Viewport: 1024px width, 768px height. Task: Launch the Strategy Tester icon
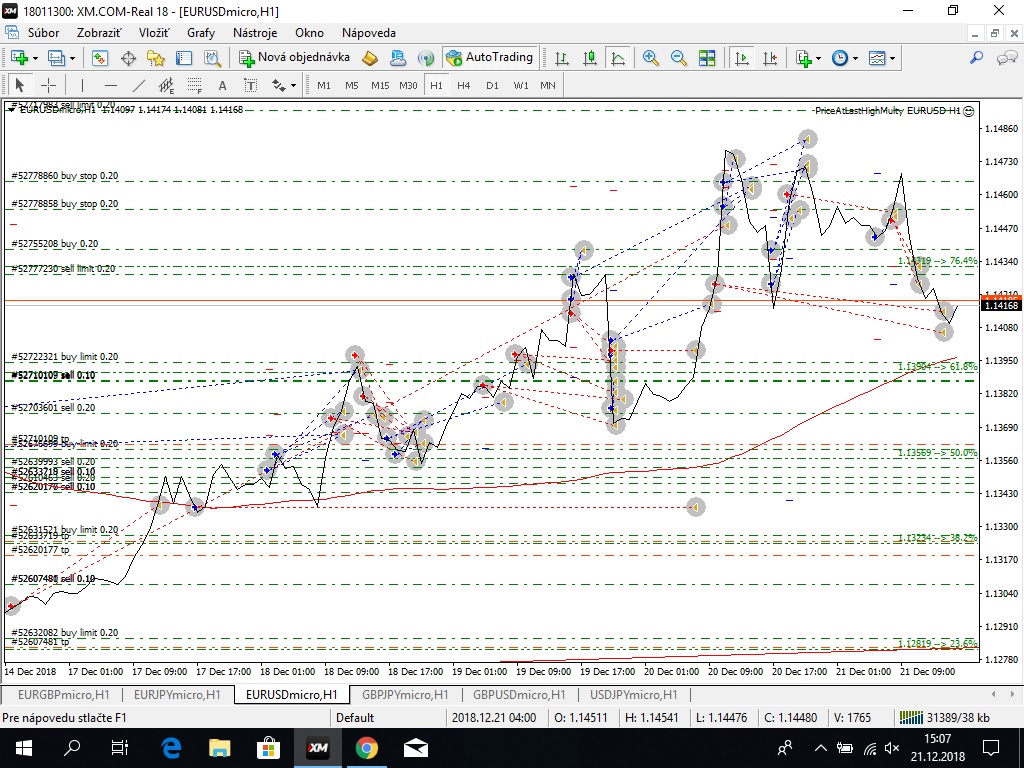pyautogui.click(x=212, y=58)
